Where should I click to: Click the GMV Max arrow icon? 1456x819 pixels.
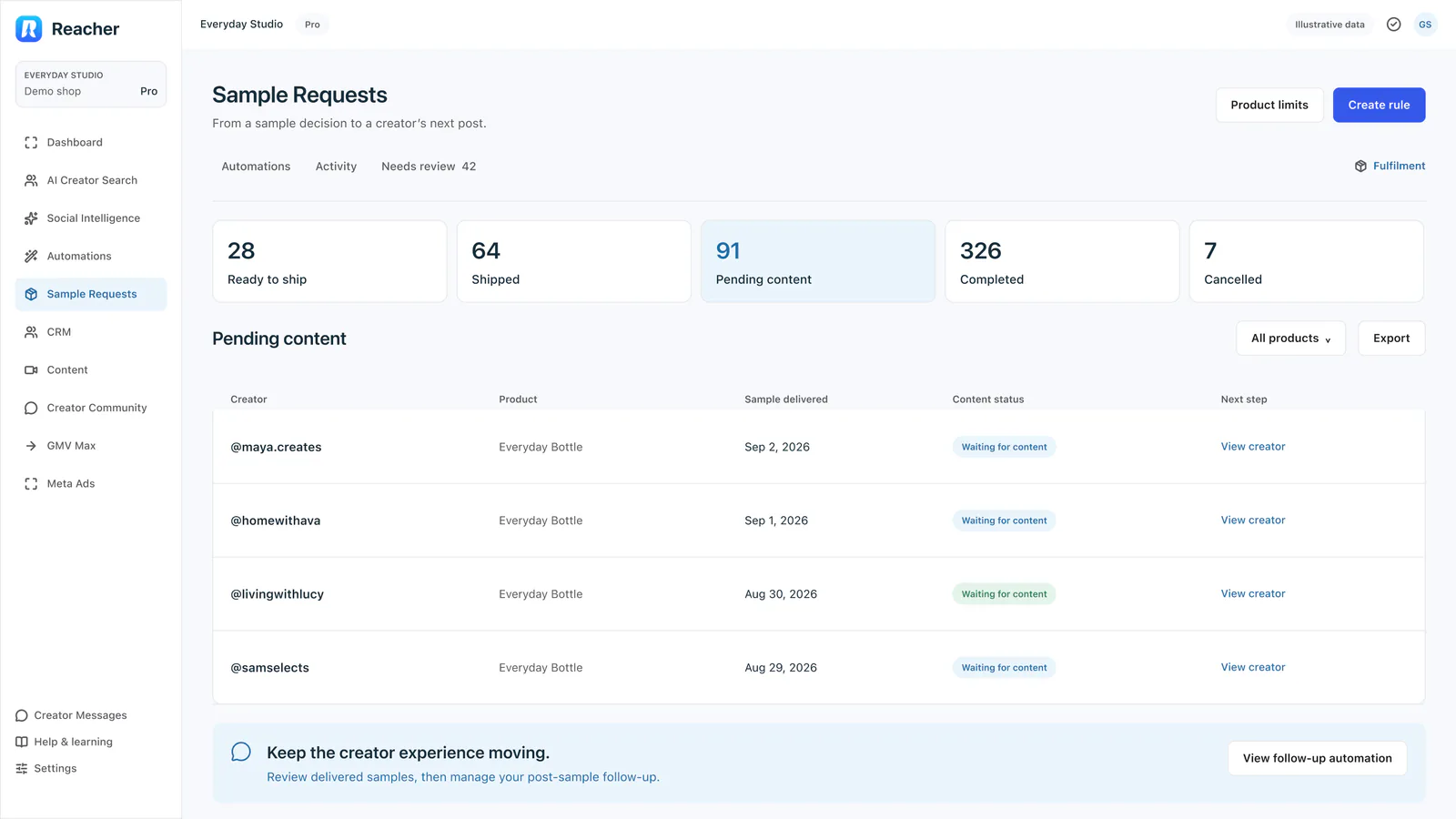point(31,446)
